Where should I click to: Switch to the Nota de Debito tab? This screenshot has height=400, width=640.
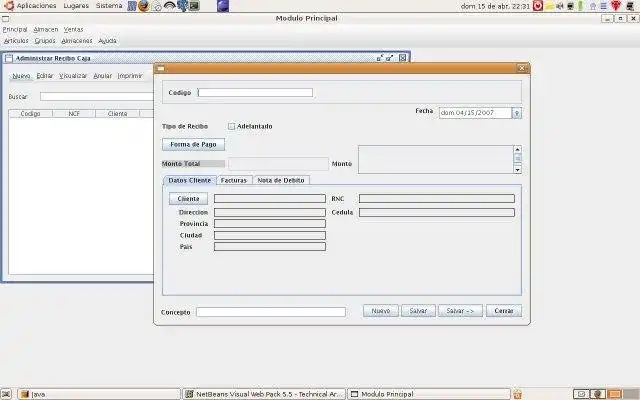point(281,180)
